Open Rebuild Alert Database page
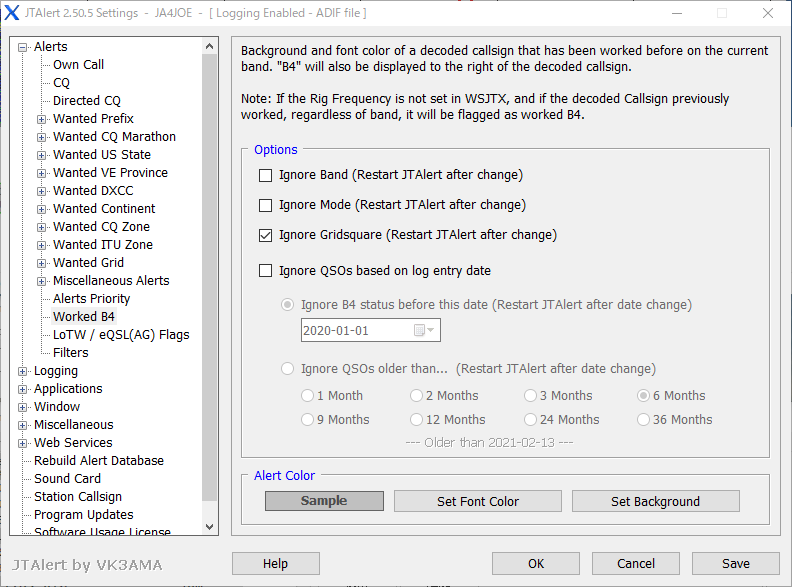792x587 pixels. (99, 461)
